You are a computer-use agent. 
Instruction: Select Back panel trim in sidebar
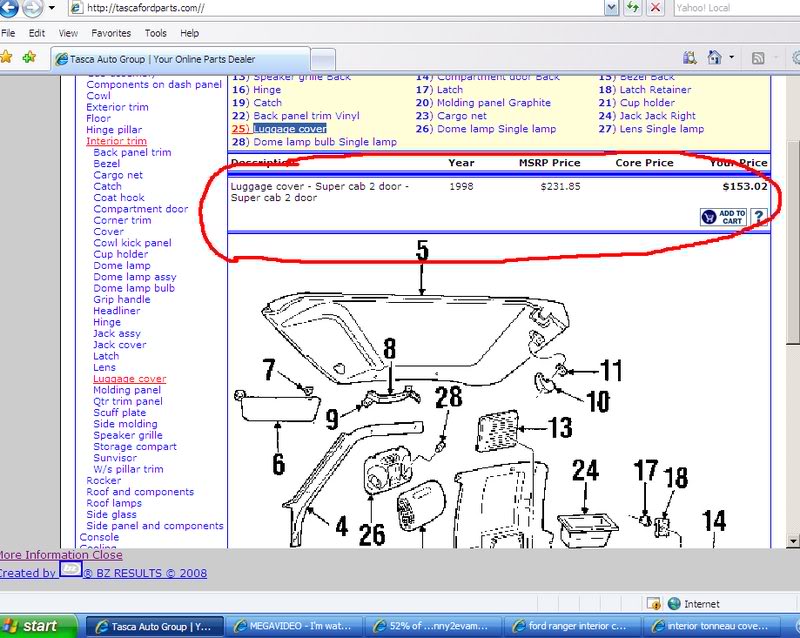[x=132, y=152]
